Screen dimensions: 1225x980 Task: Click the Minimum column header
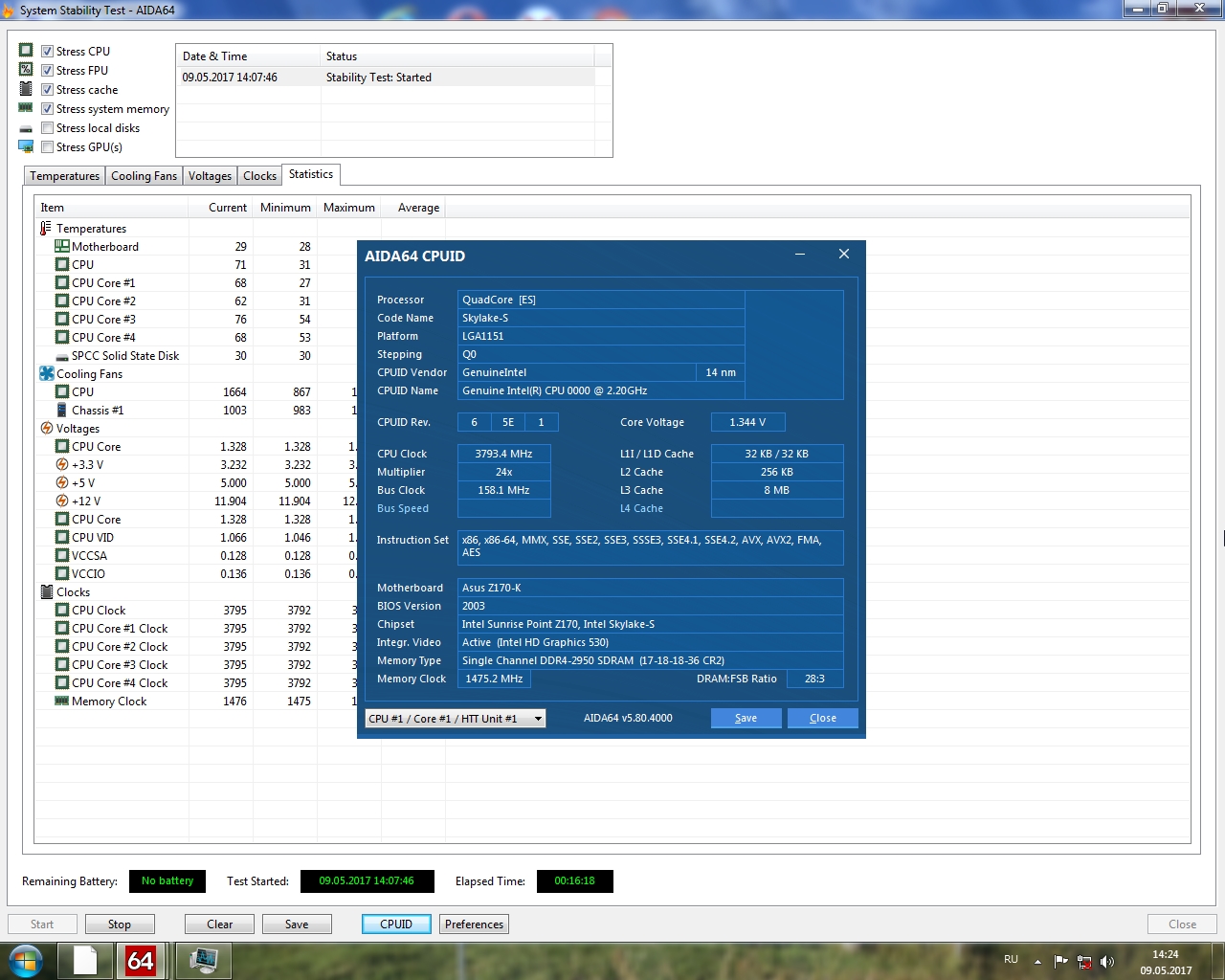[285, 208]
